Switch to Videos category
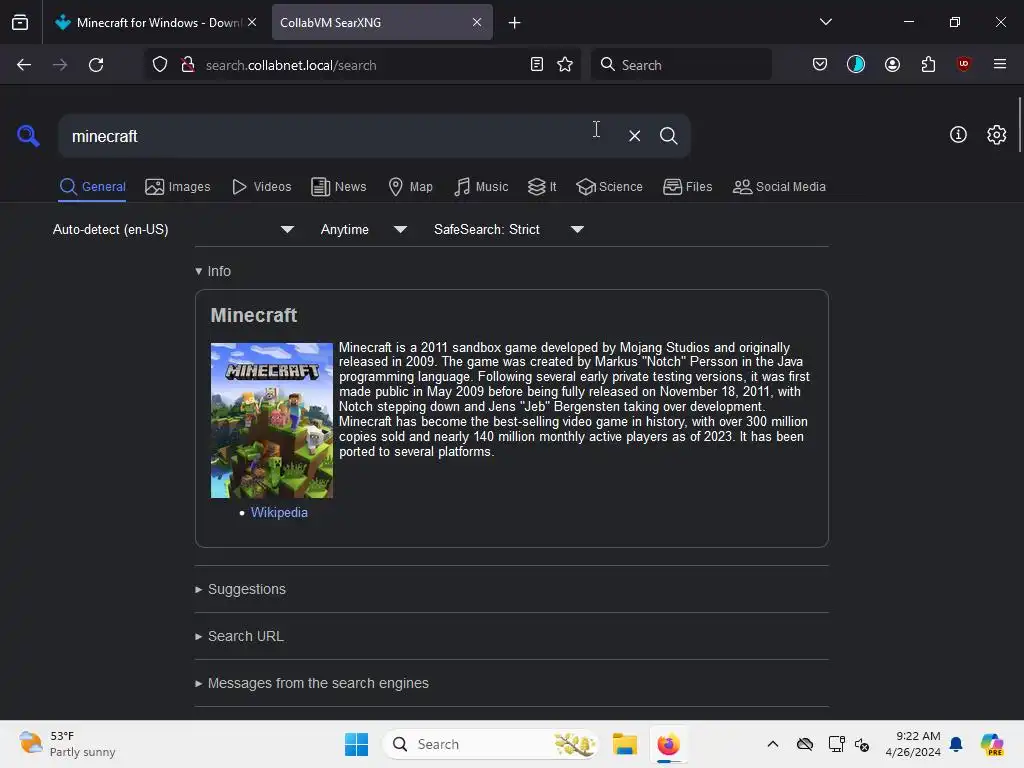This screenshot has width=1024, height=768. tap(262, 187)
